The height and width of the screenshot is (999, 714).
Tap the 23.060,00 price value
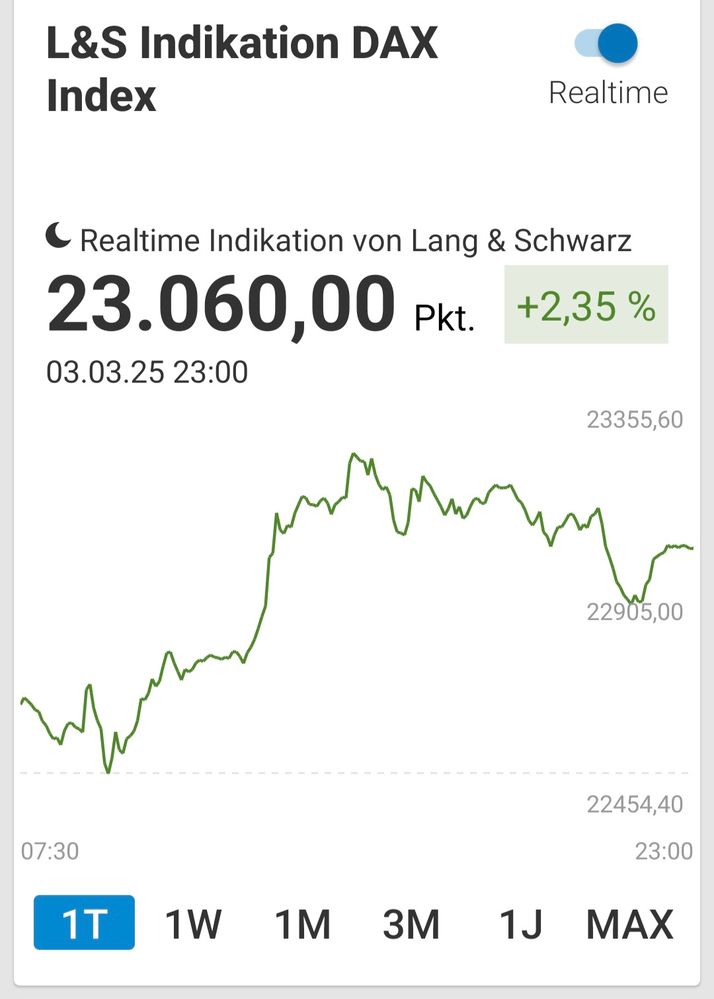click(221, 305)
